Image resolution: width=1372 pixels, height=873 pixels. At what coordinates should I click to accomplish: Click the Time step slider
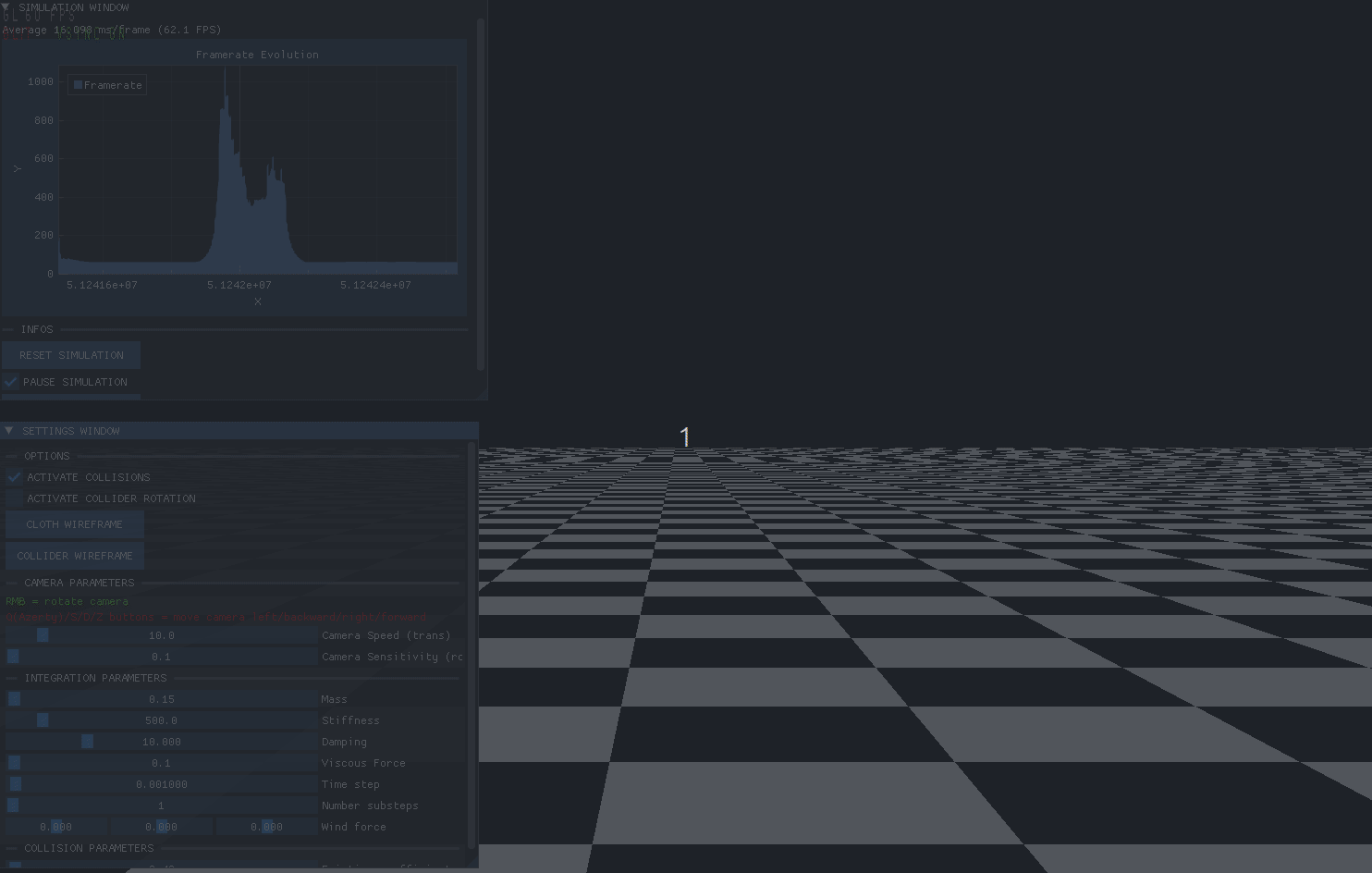[162, 784]
